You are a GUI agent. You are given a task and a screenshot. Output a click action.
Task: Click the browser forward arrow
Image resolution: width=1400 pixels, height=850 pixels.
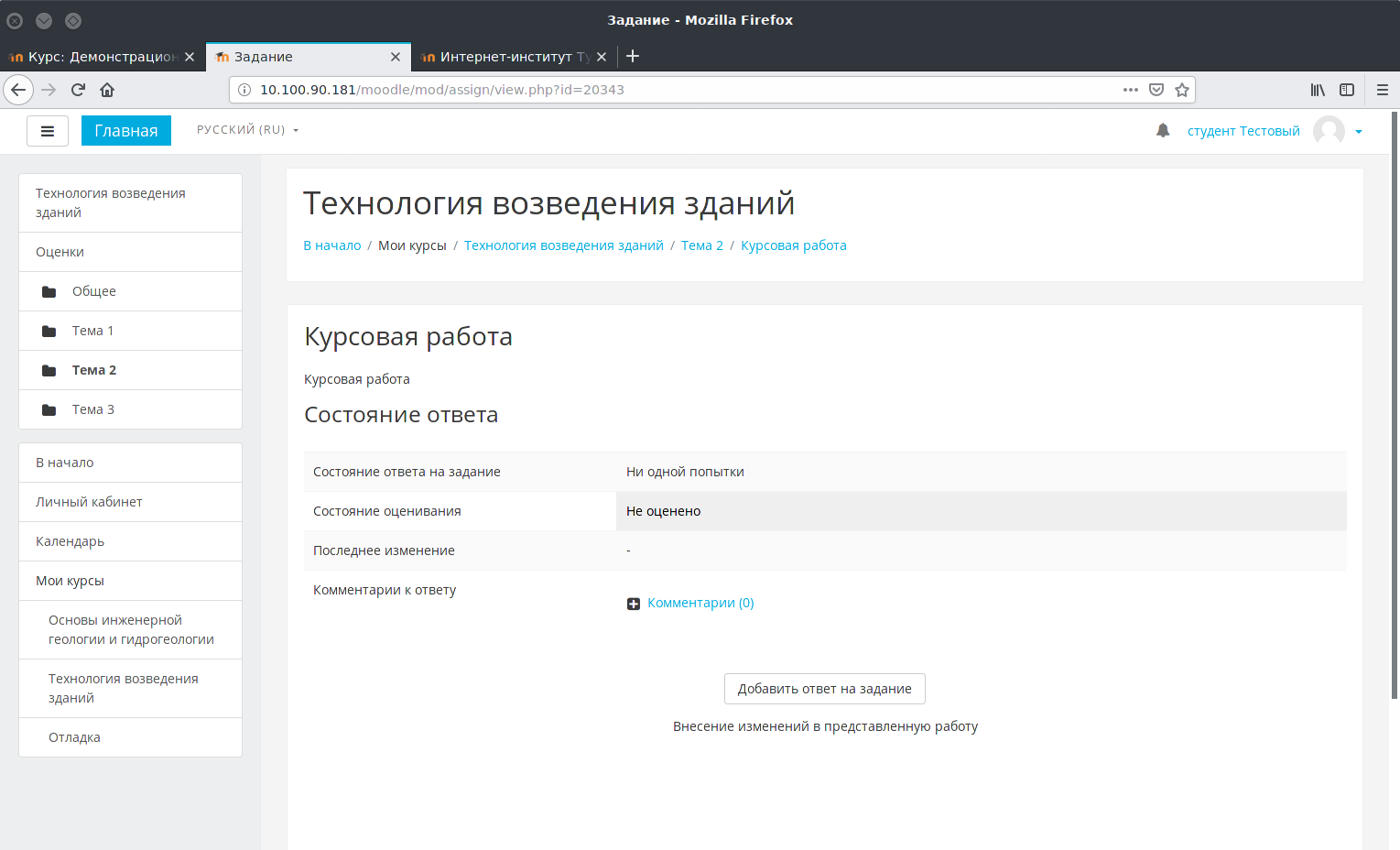[49, 90]
